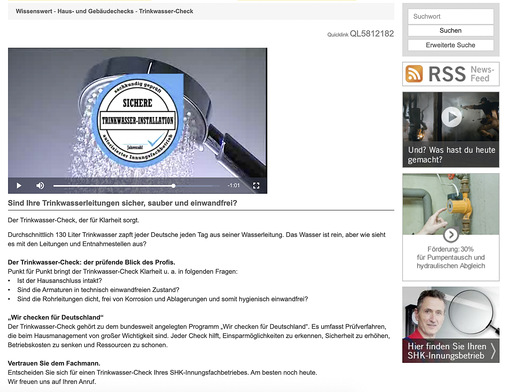Click the Sichere Trinkwasser-Installation seal in video

[137, 120]
